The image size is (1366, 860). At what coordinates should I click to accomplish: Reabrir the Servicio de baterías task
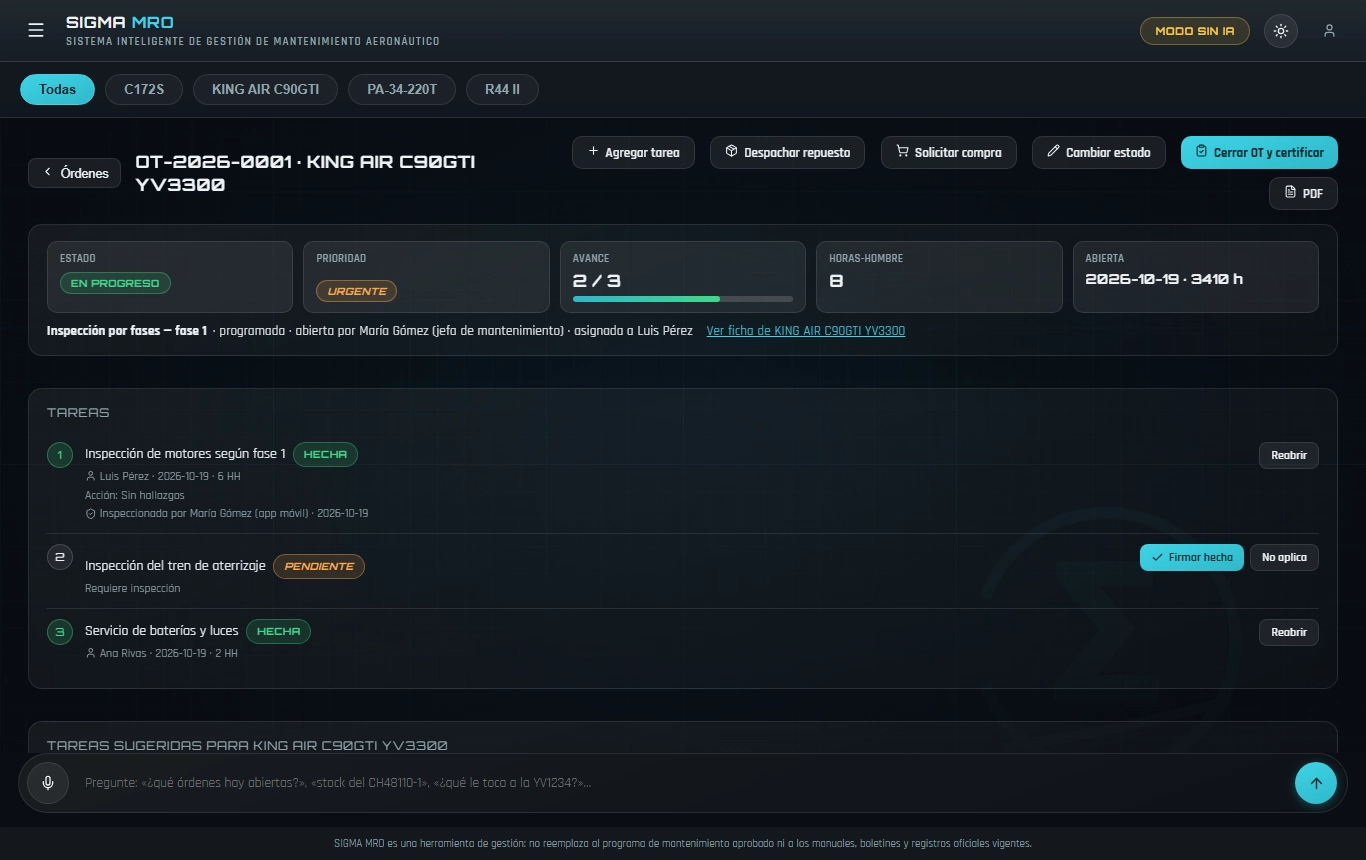[x=1289, y=632]
